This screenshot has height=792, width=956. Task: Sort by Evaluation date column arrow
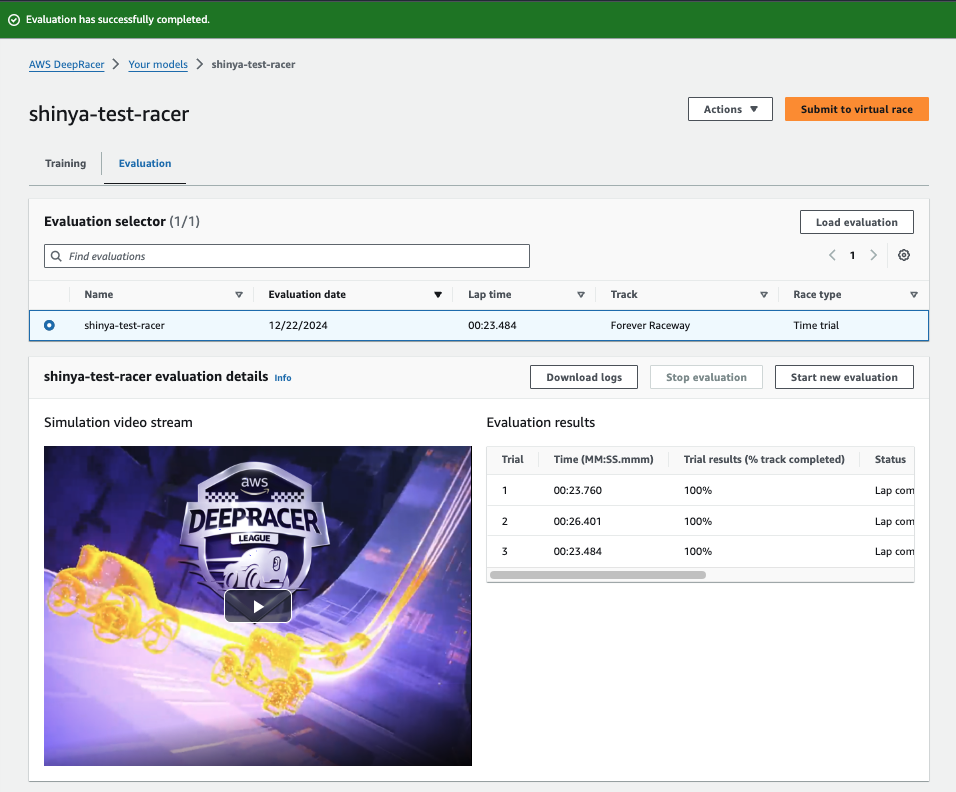click(x=438, y=295)
